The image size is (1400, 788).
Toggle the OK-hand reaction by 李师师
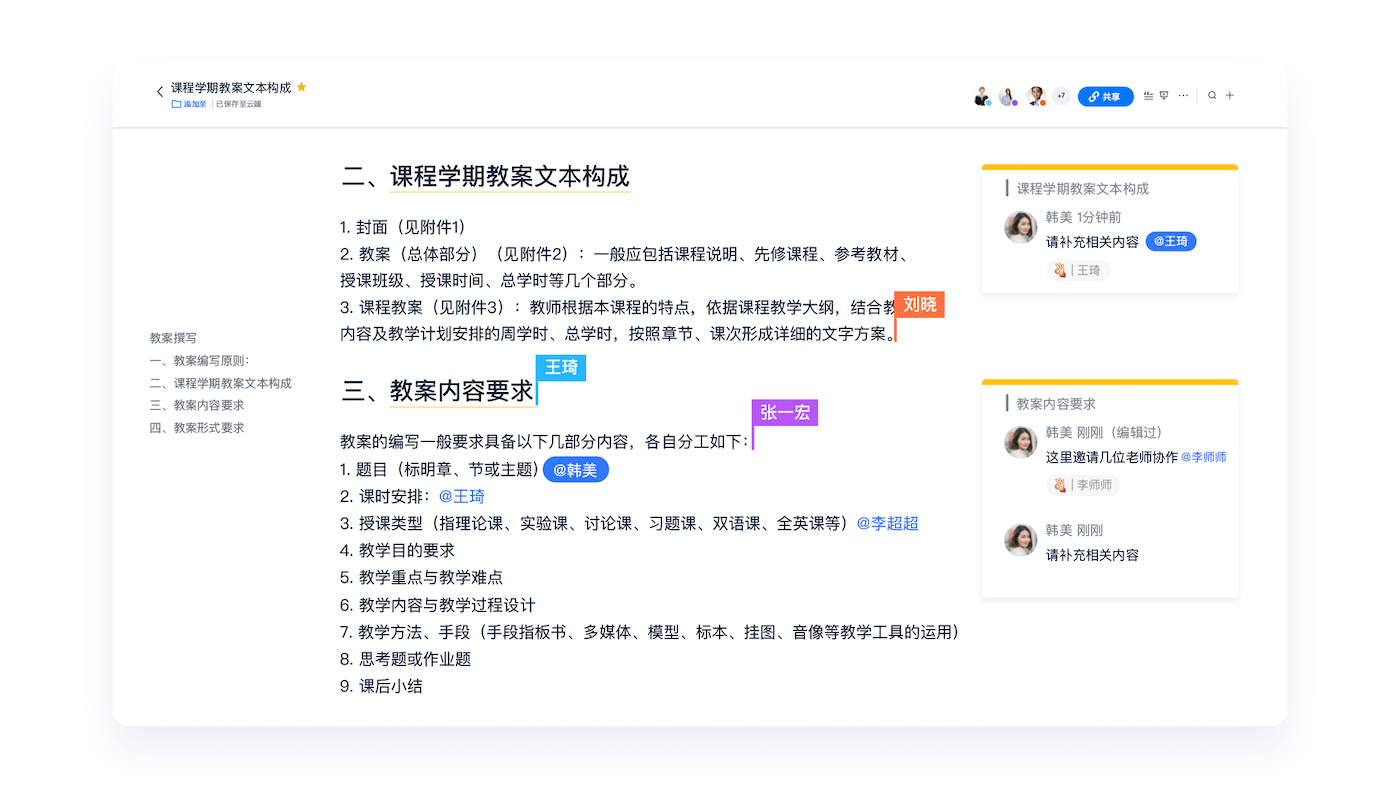click(1083, 485)
